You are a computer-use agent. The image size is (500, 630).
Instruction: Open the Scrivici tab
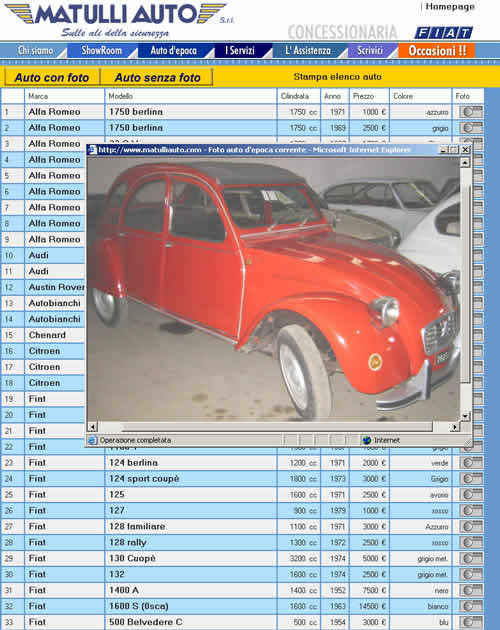point(370,51)
